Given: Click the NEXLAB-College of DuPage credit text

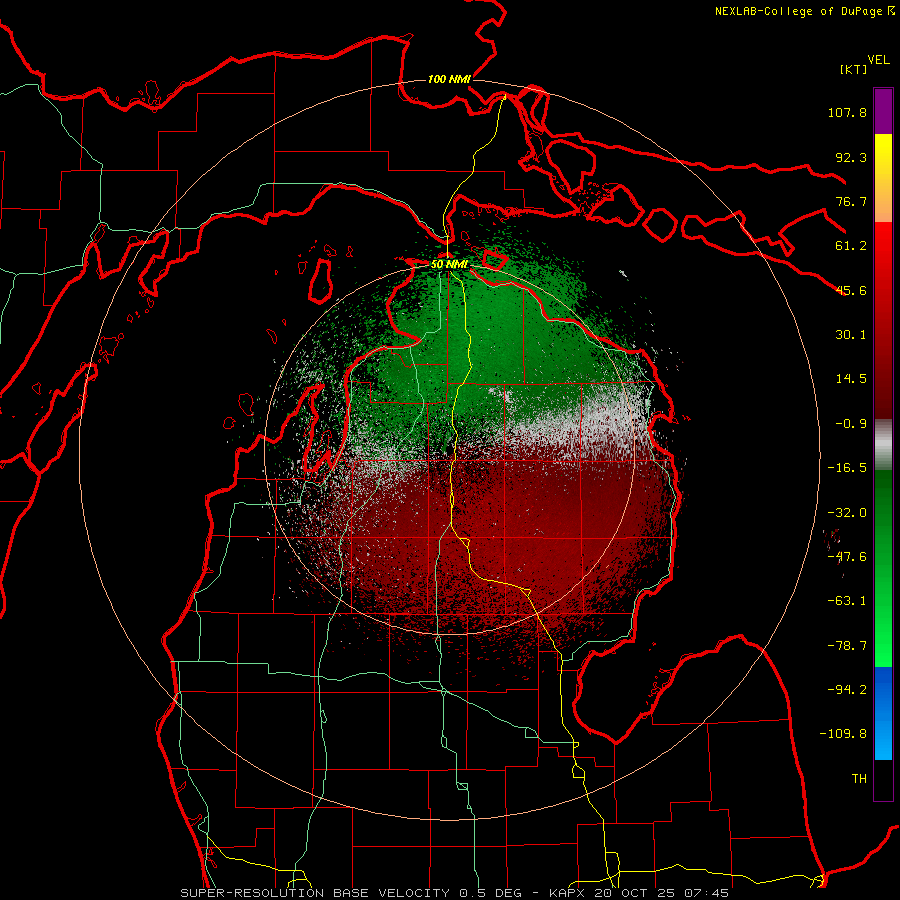Looking at the screenshot, I should pos(804,11).
